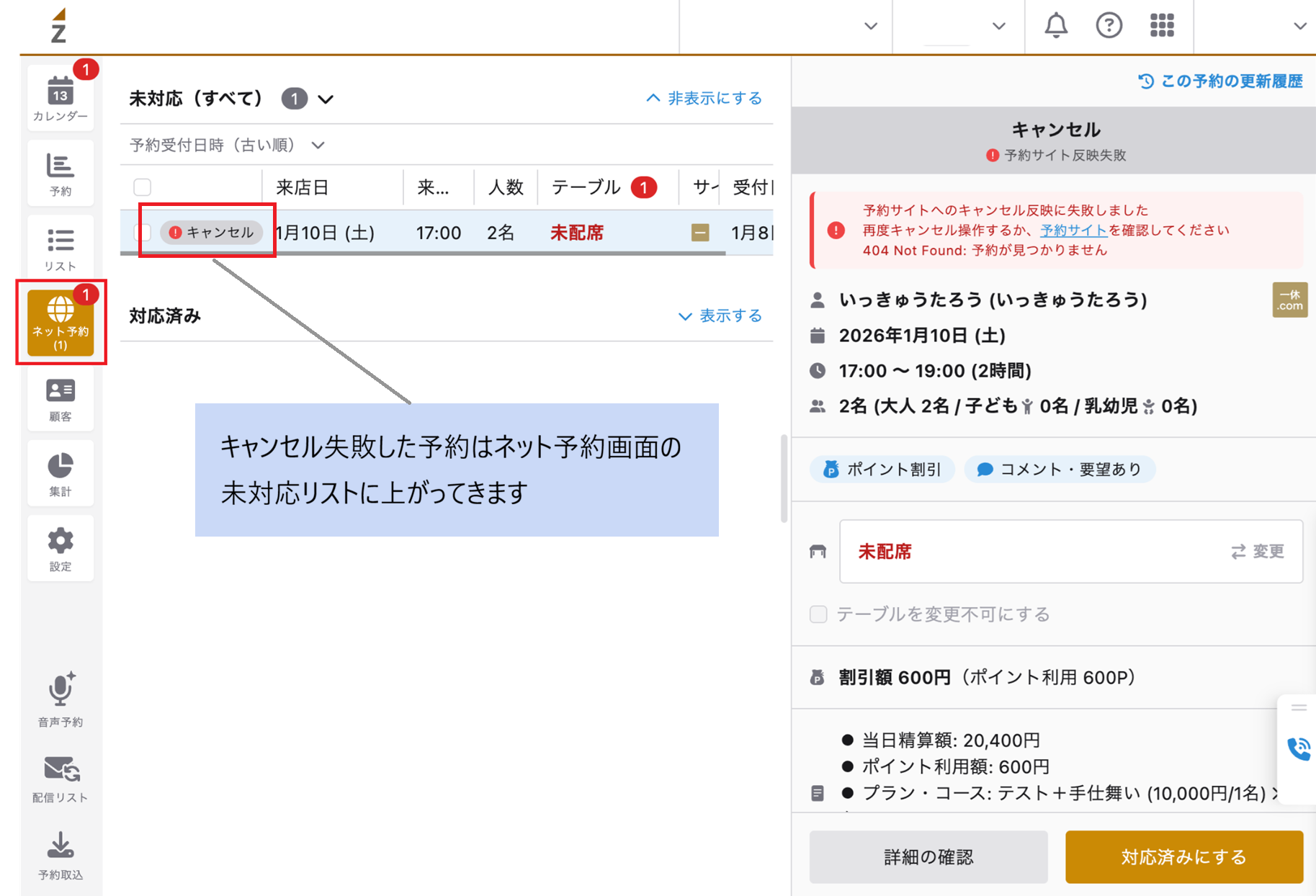This screenshot has height=896, width=1316.
Task: Click the テーブル column header
Action: click(586, 187)
